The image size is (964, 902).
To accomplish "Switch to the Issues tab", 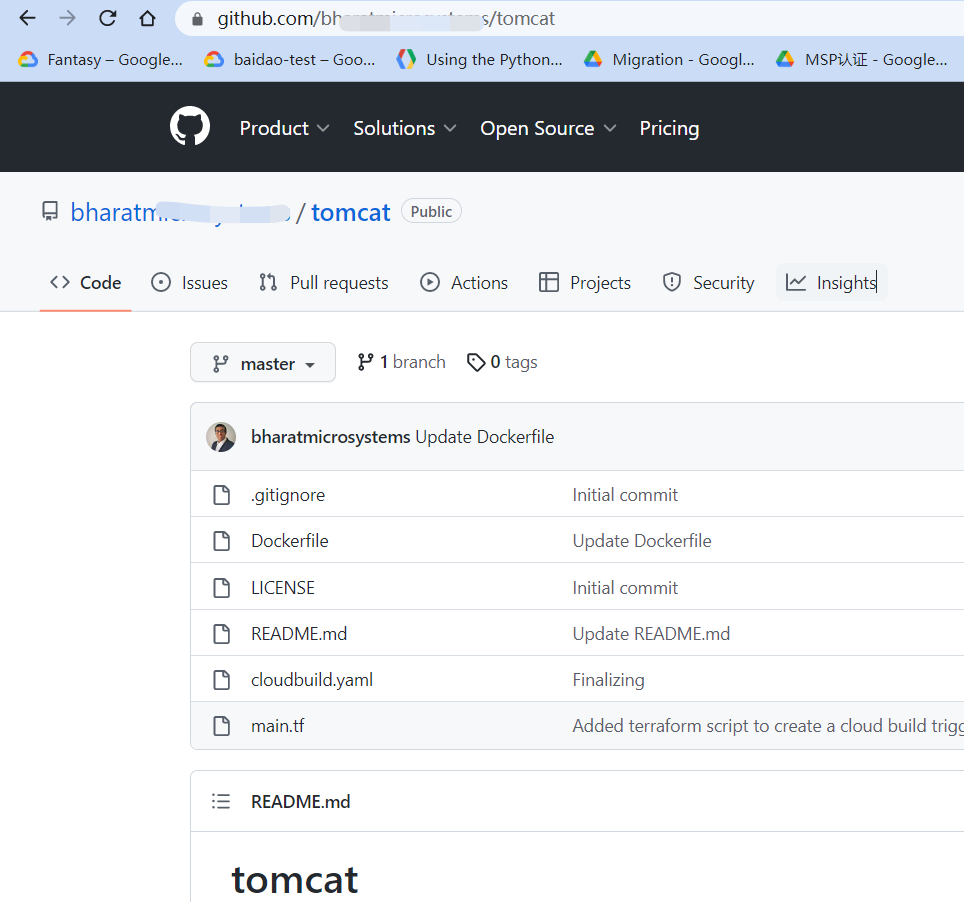I will coord(189,282).
